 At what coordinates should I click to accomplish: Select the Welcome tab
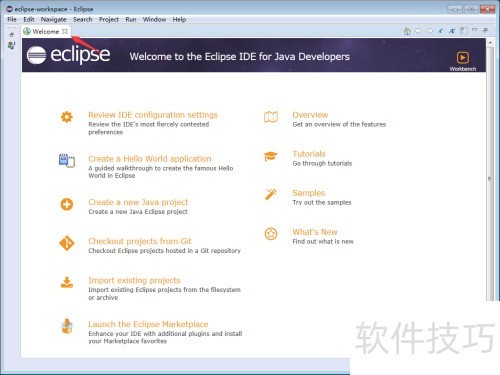(x=46, y=31)
